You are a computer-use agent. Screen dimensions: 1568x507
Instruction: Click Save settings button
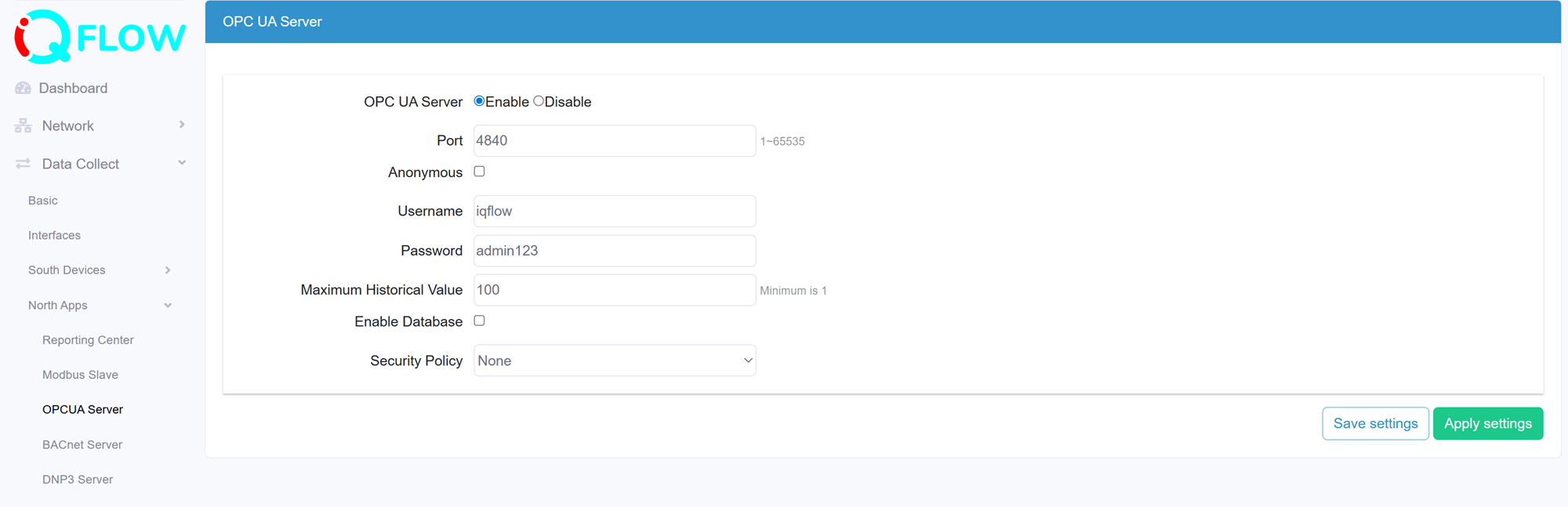(x=1375, y=423)
